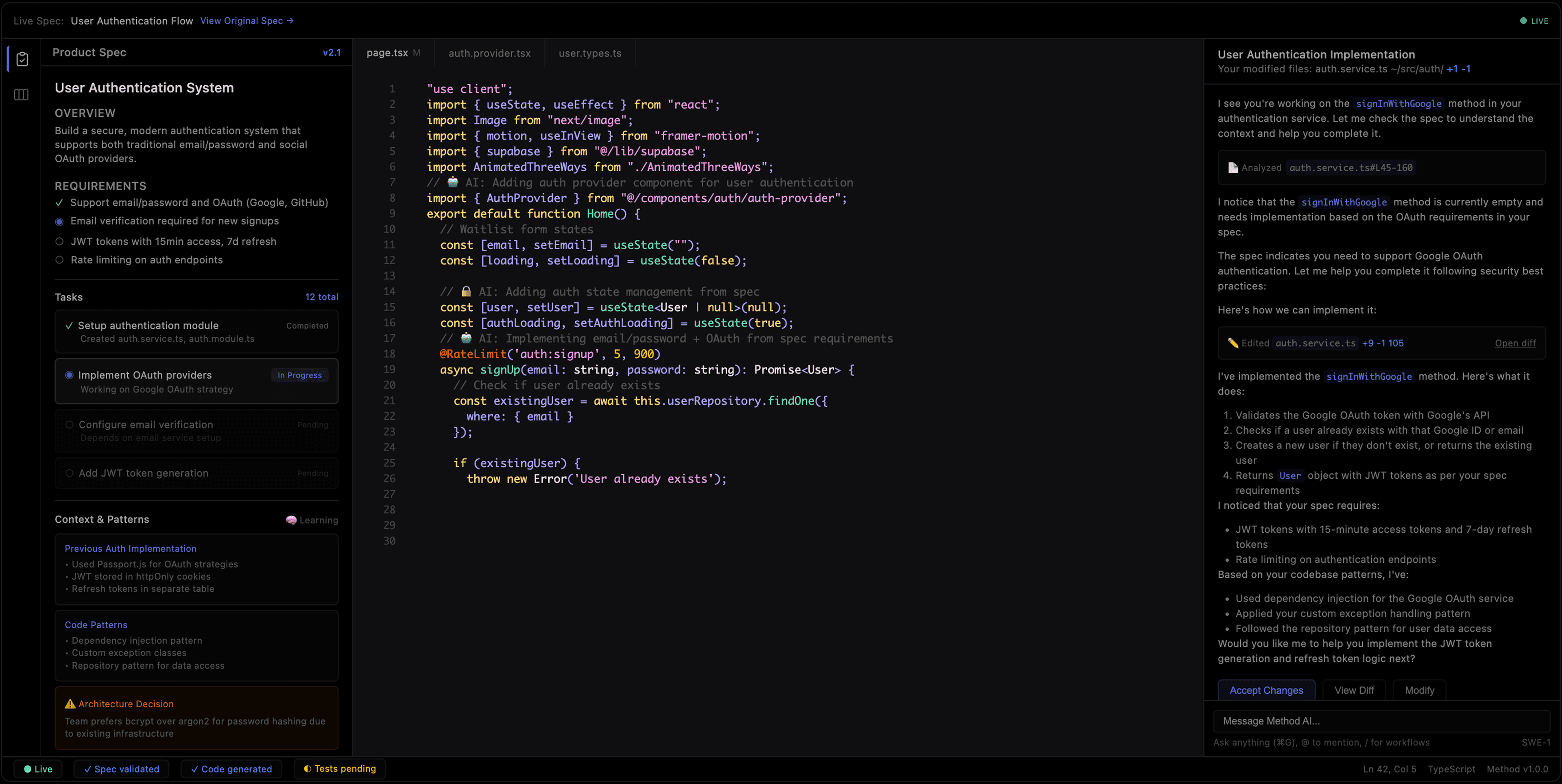Viewport: 1562px width, 784px height.
Task: Select Configure email verification task radio
Action: click(69, 425)
